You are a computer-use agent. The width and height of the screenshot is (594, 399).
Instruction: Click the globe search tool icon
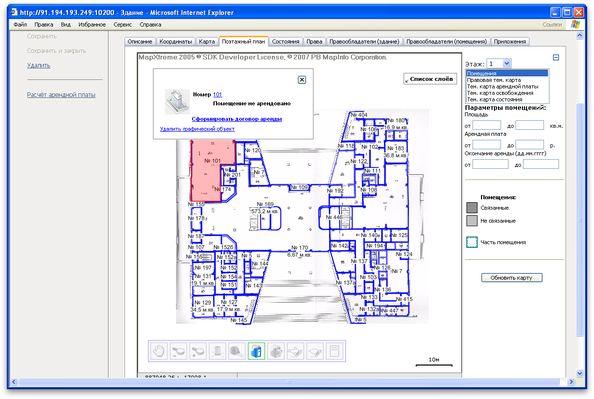(237, 351)
